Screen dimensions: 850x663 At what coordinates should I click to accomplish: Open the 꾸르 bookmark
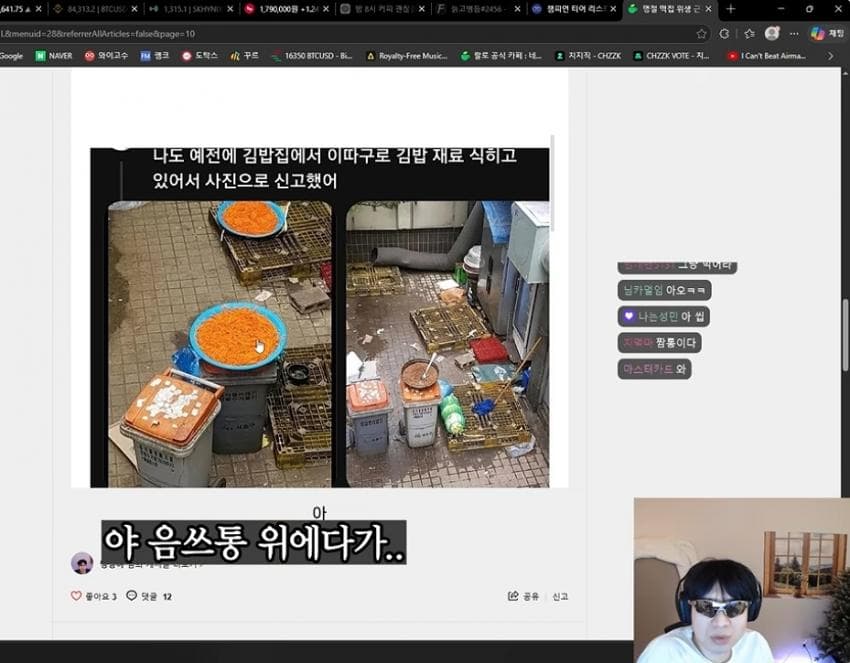point(244,56)
